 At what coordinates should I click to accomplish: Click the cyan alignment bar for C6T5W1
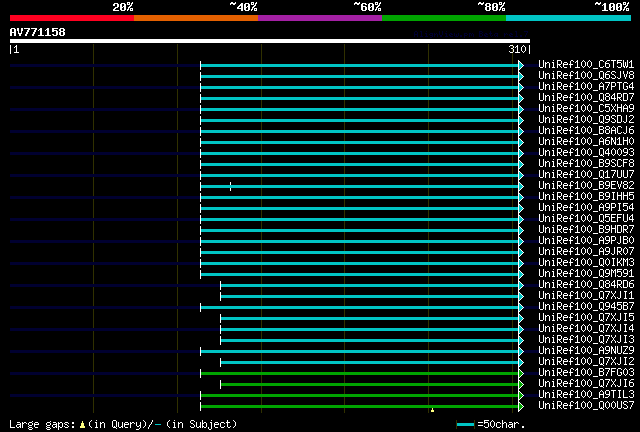pyautogui.click(x=360, y=65)
